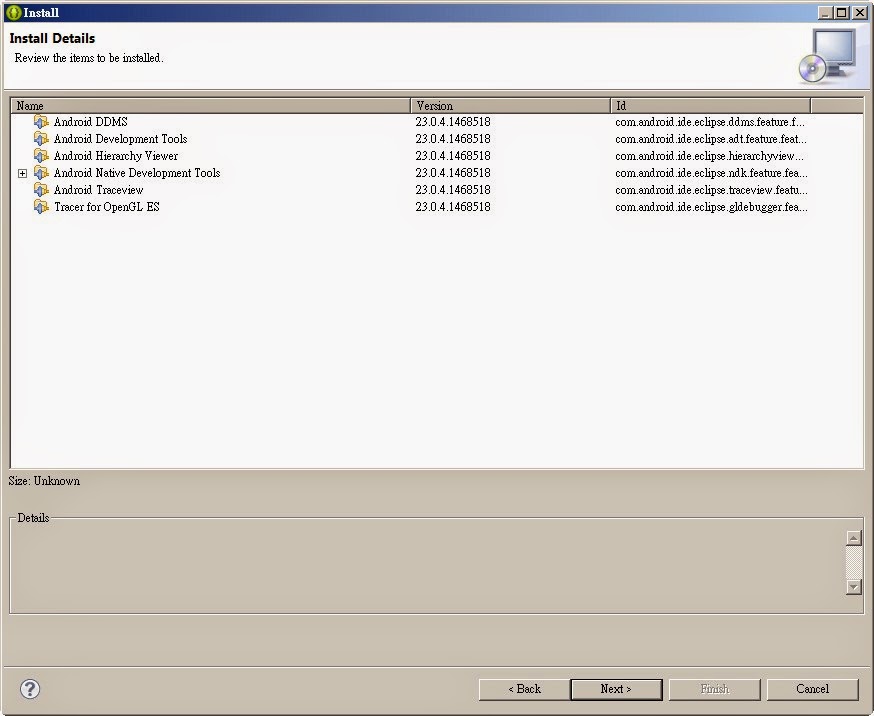Click the Cancel button
The width and height of the screenshot is (874, 716).
pos(812,689)
